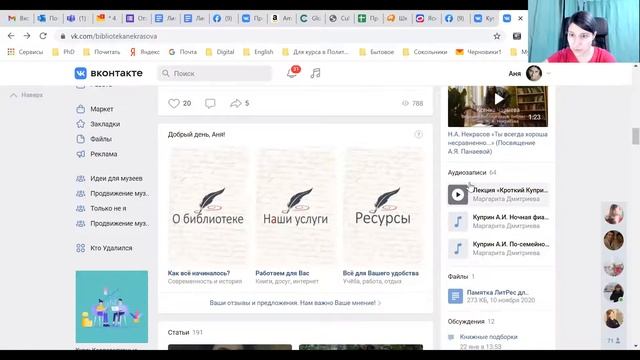Reload the page
Viewport: 640px width, 360px height.
coord(43,36)
